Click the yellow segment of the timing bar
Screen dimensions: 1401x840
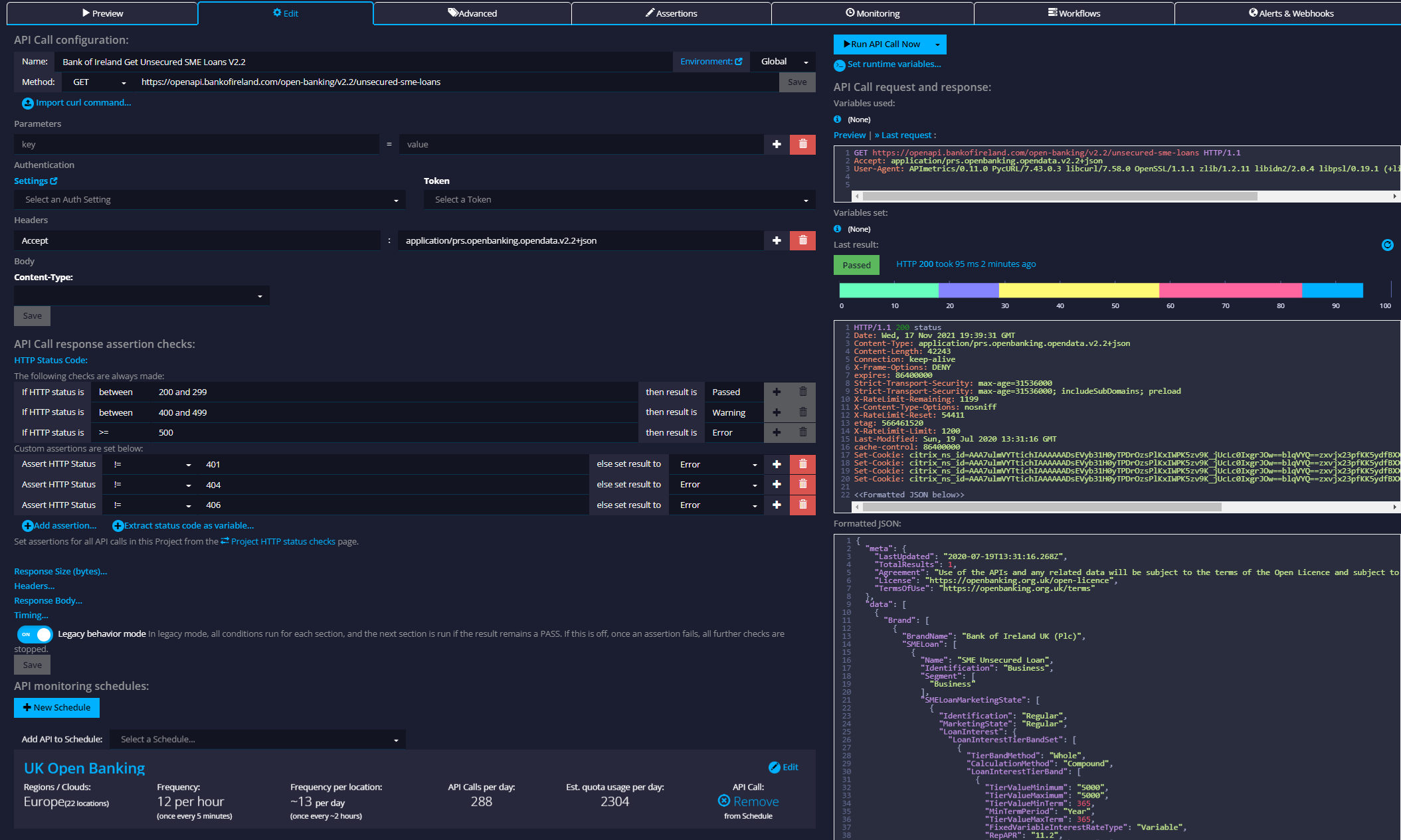coord(1079,290)
